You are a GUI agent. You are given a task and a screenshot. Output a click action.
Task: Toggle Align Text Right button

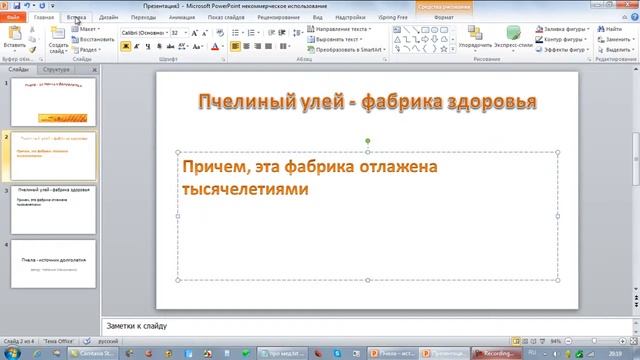(257, 46)
